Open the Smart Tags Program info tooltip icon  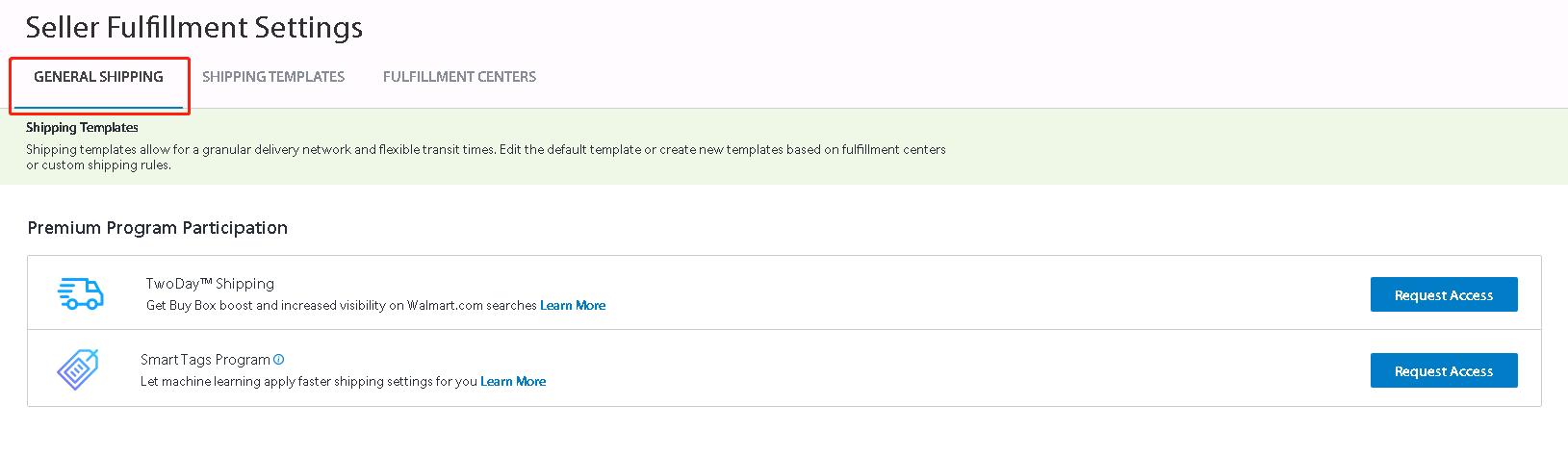[279, 360]
